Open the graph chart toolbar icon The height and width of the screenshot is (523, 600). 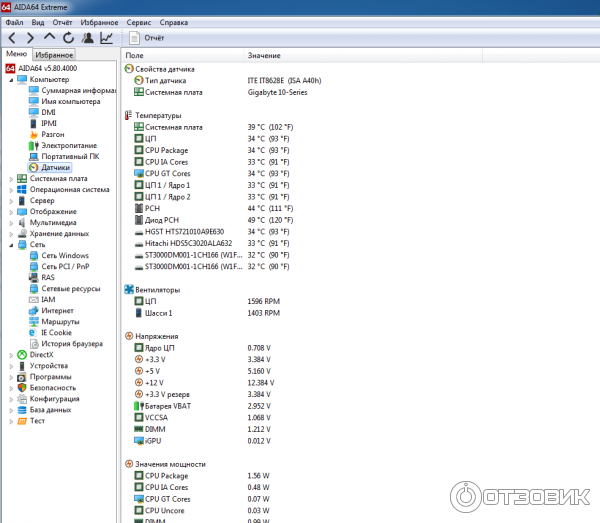pos(106,38)
